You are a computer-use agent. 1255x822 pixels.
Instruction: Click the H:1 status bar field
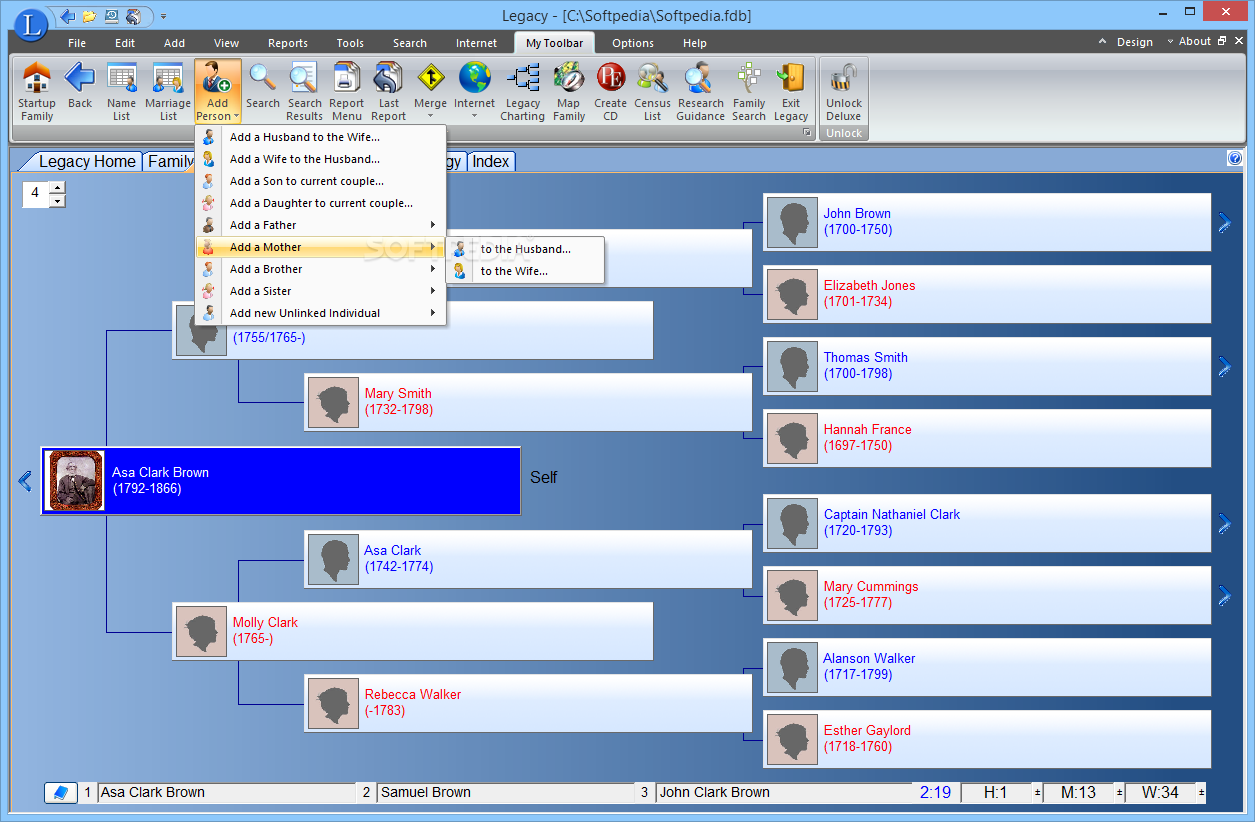[995, 792]
